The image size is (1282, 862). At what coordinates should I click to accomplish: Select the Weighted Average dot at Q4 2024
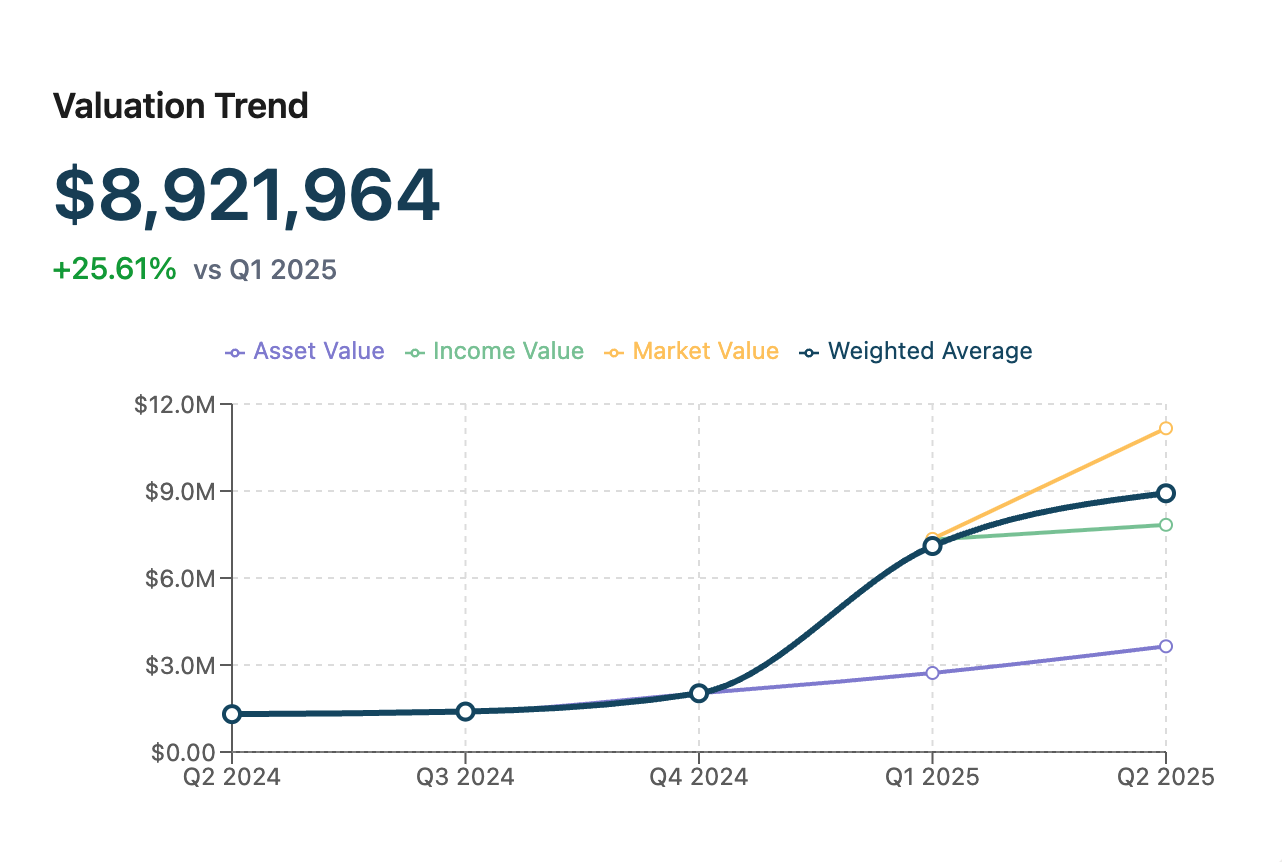(x=699, y=693)
